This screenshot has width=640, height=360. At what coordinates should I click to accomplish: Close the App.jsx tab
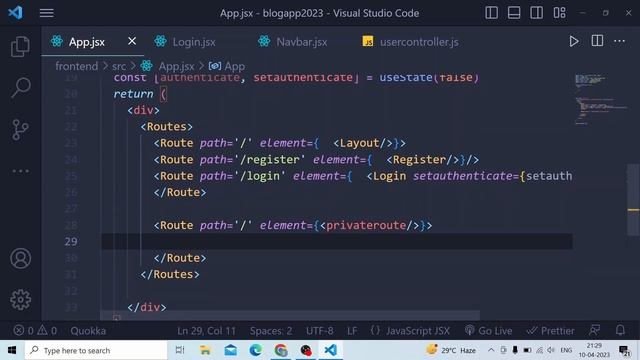coord(132,41)
